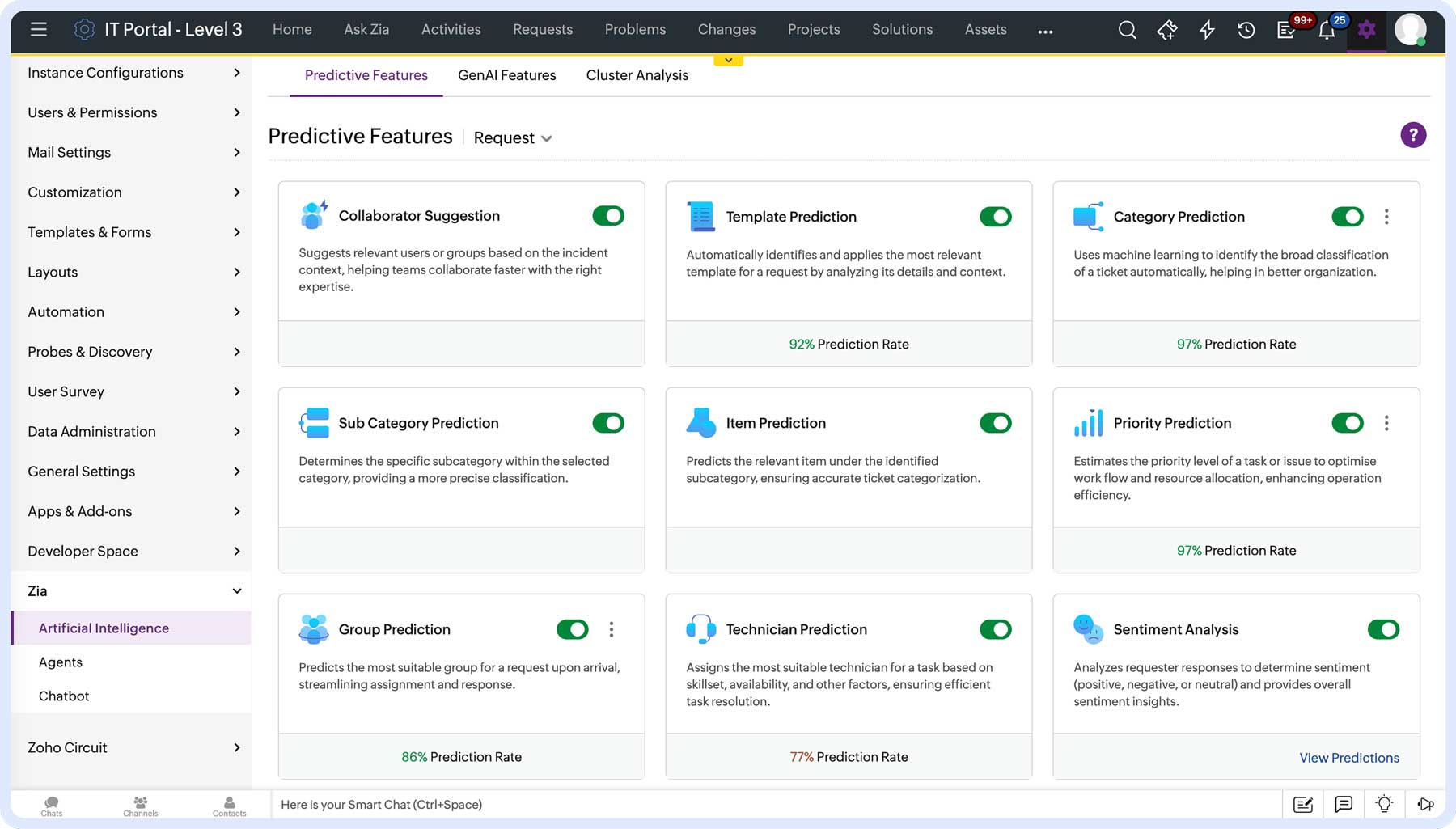The width and height of the screenshot is (1456, 829).
Task: Click 92% Prediction Rate on Template Prediction
Action: click(849, 345)
